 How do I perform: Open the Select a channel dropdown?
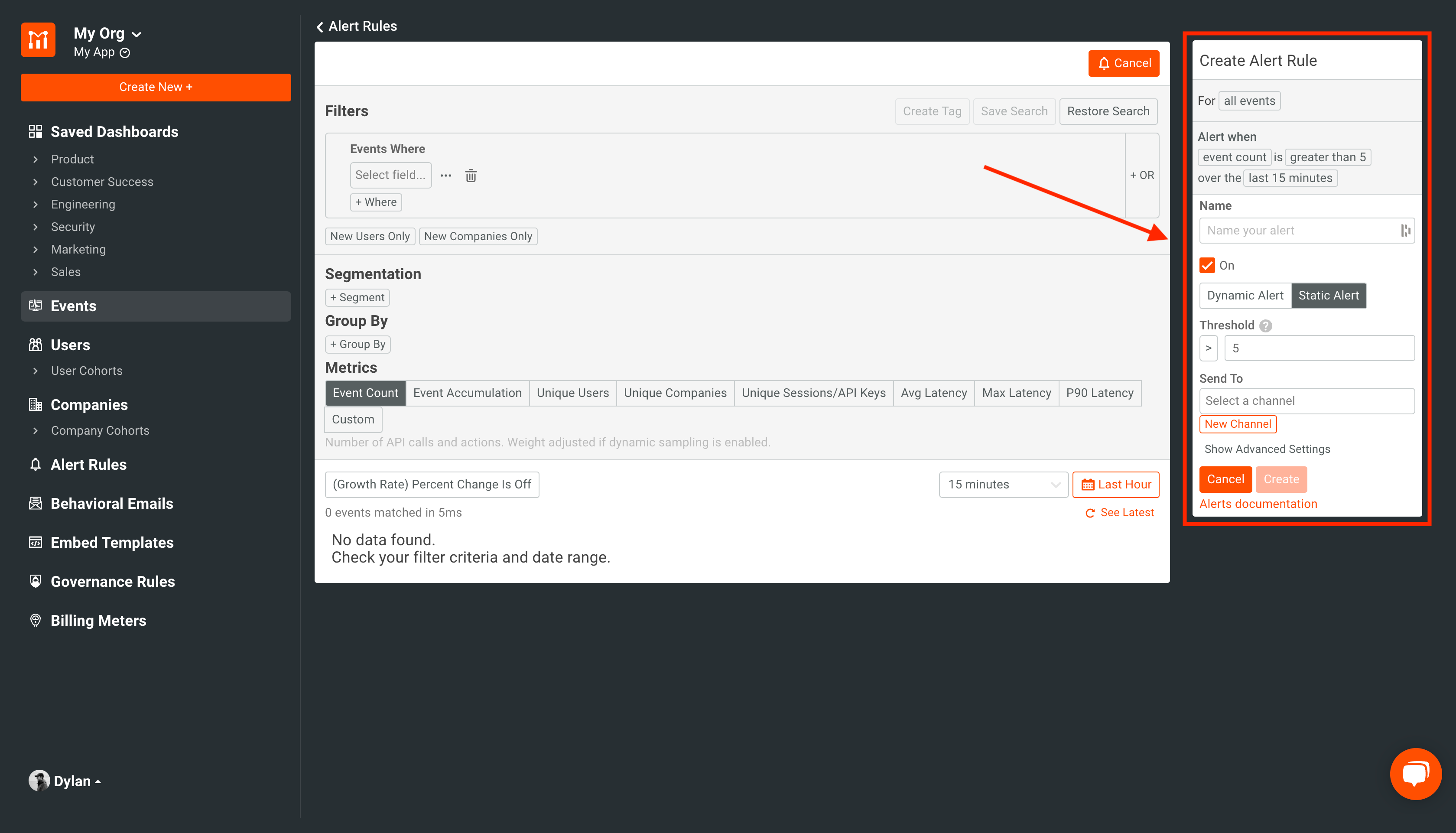point(1307,401)
